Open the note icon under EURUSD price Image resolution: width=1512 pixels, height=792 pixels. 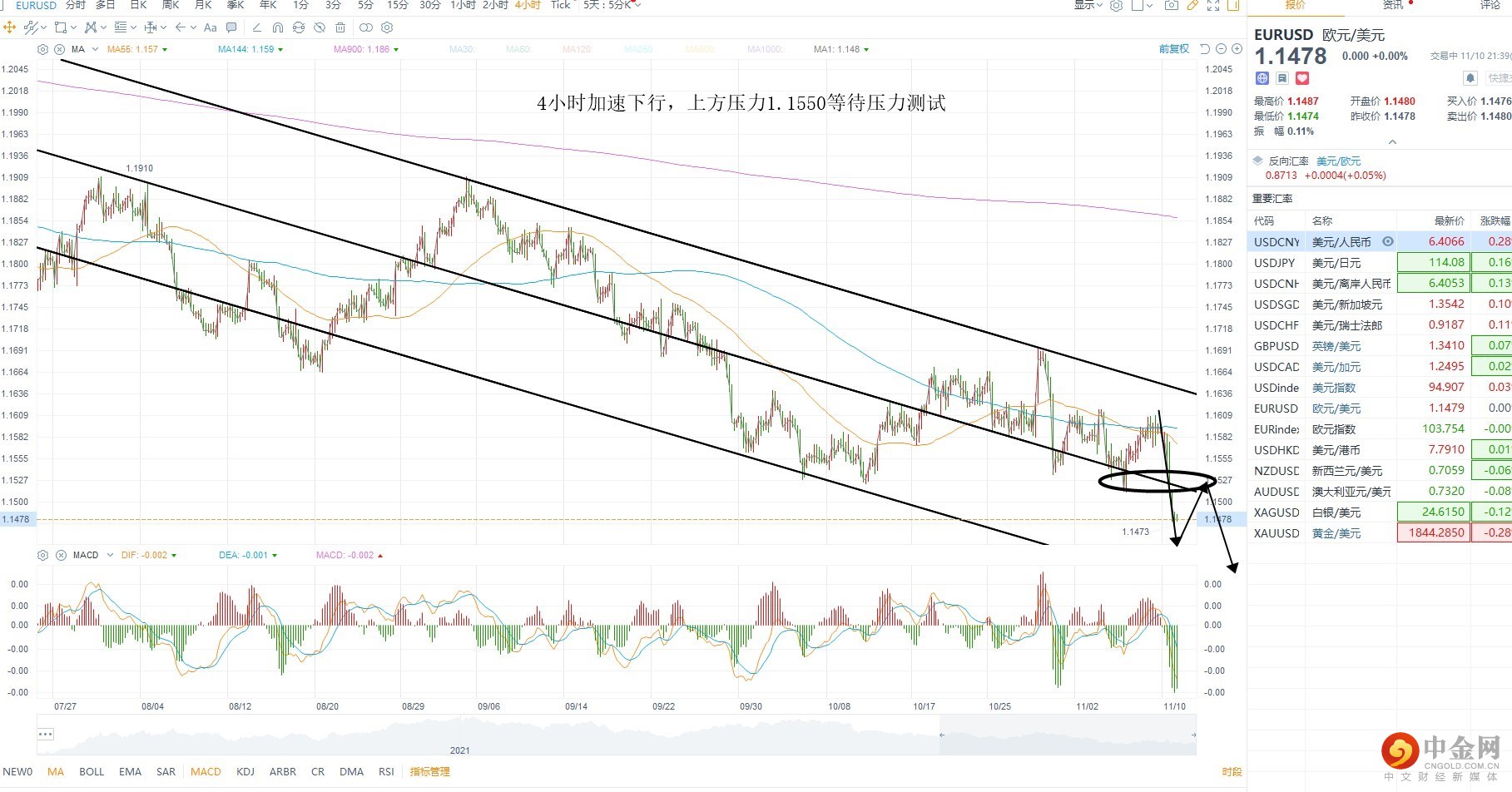[1282, 78]
